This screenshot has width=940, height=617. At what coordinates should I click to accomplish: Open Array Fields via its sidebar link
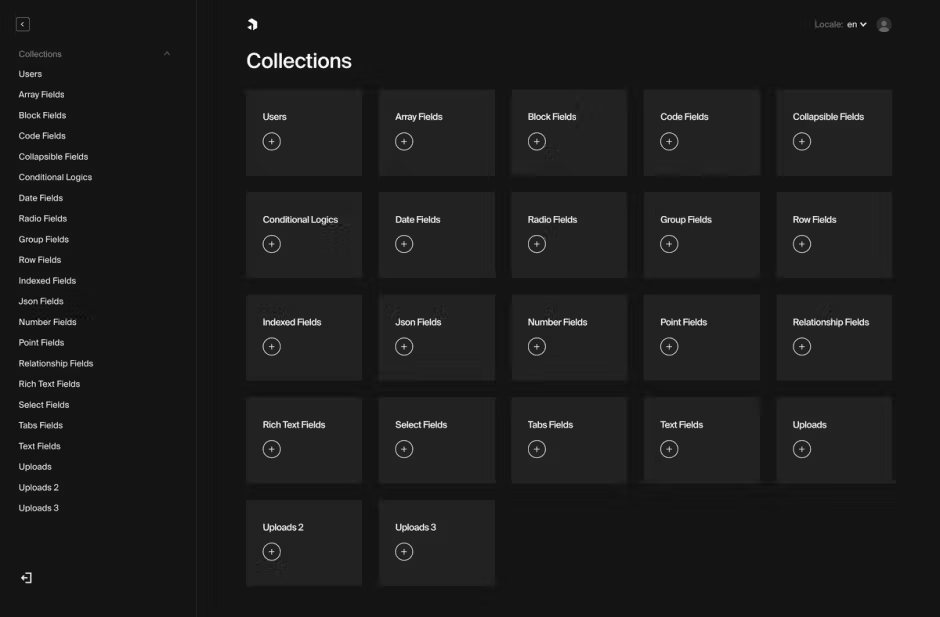pos(41,94)
